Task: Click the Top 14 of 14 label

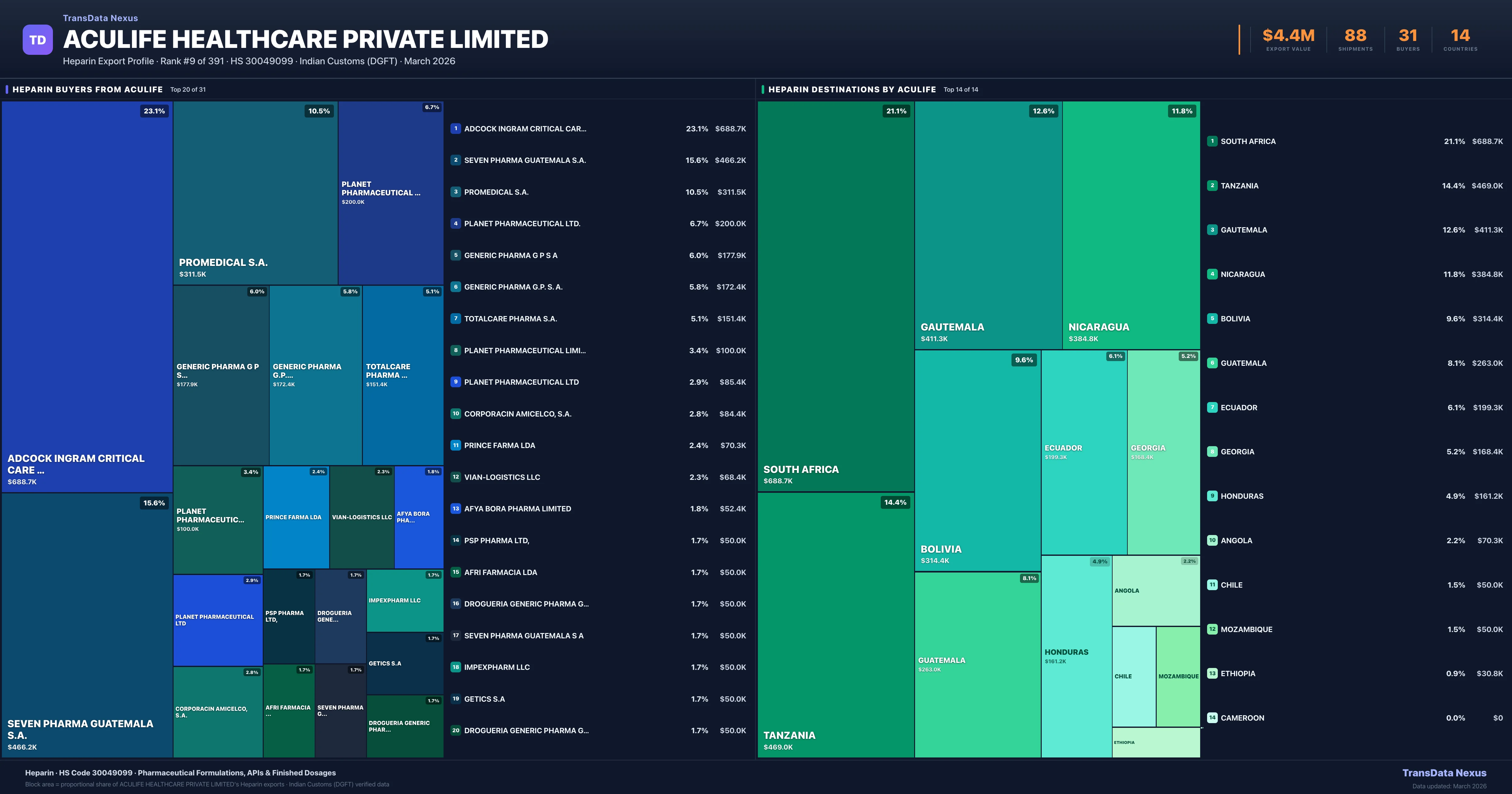Action: [x=960, y=90]
